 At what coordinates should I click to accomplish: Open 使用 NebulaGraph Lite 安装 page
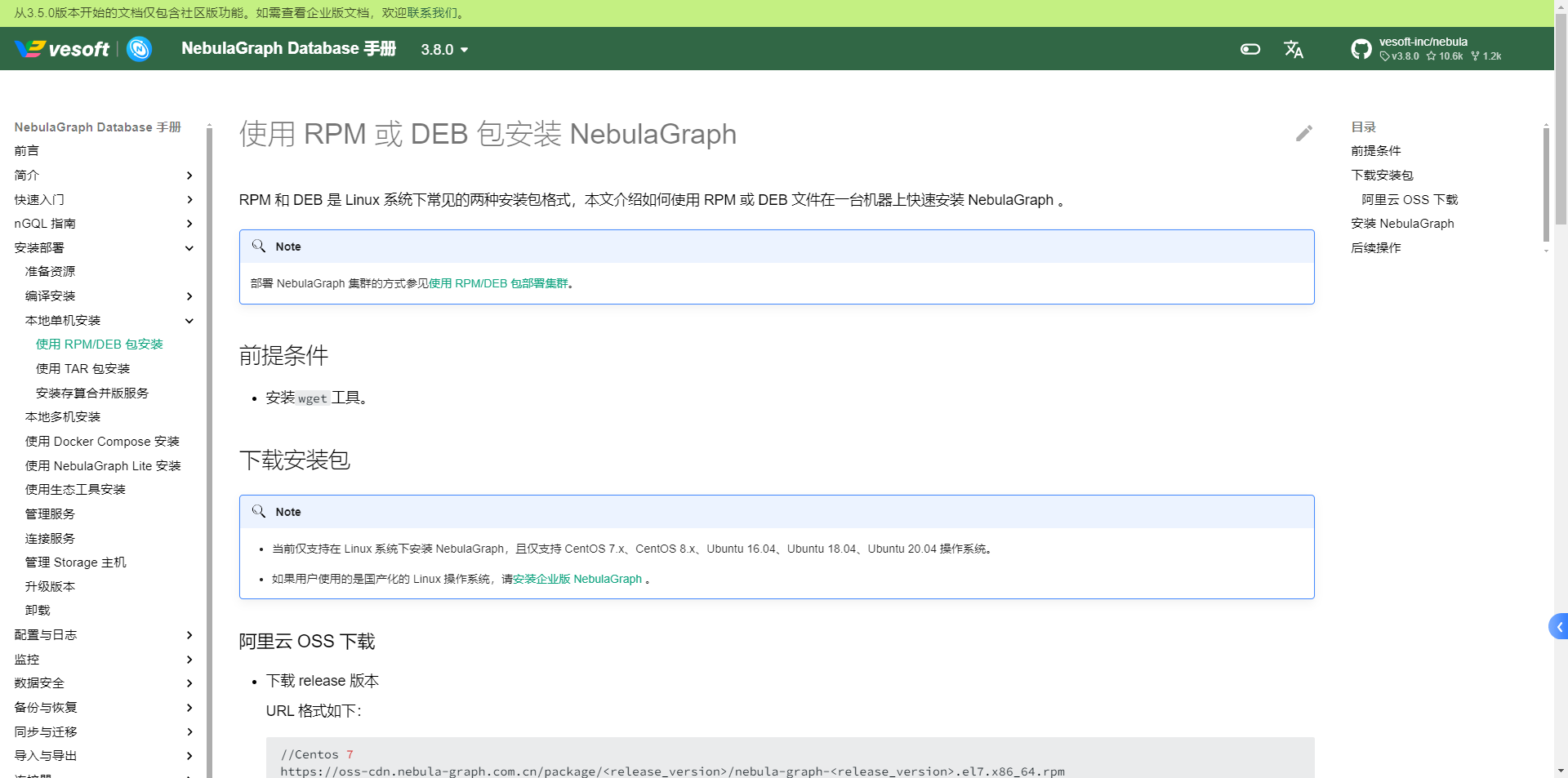pyautogui.click(x=103, y=466)
